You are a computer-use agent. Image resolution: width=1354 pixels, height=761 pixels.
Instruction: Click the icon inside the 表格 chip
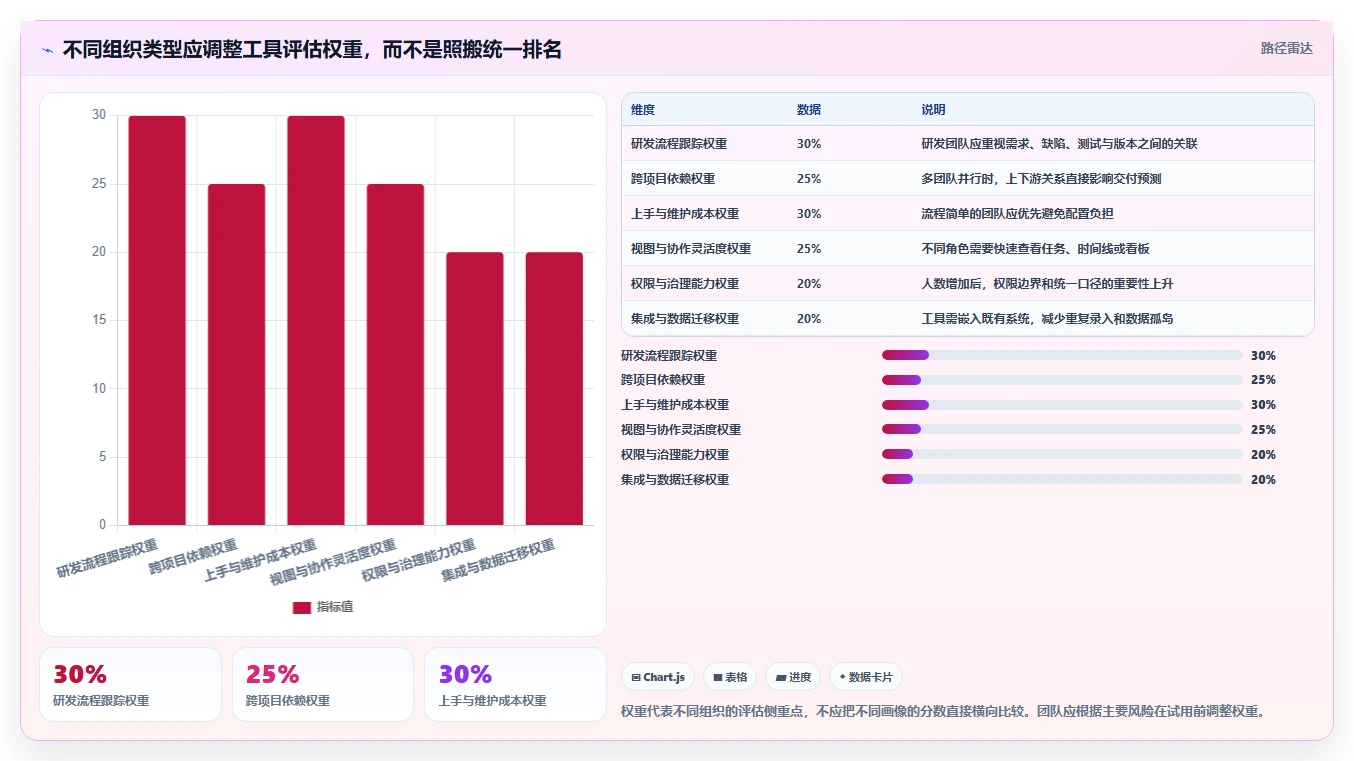click(718, 677)
